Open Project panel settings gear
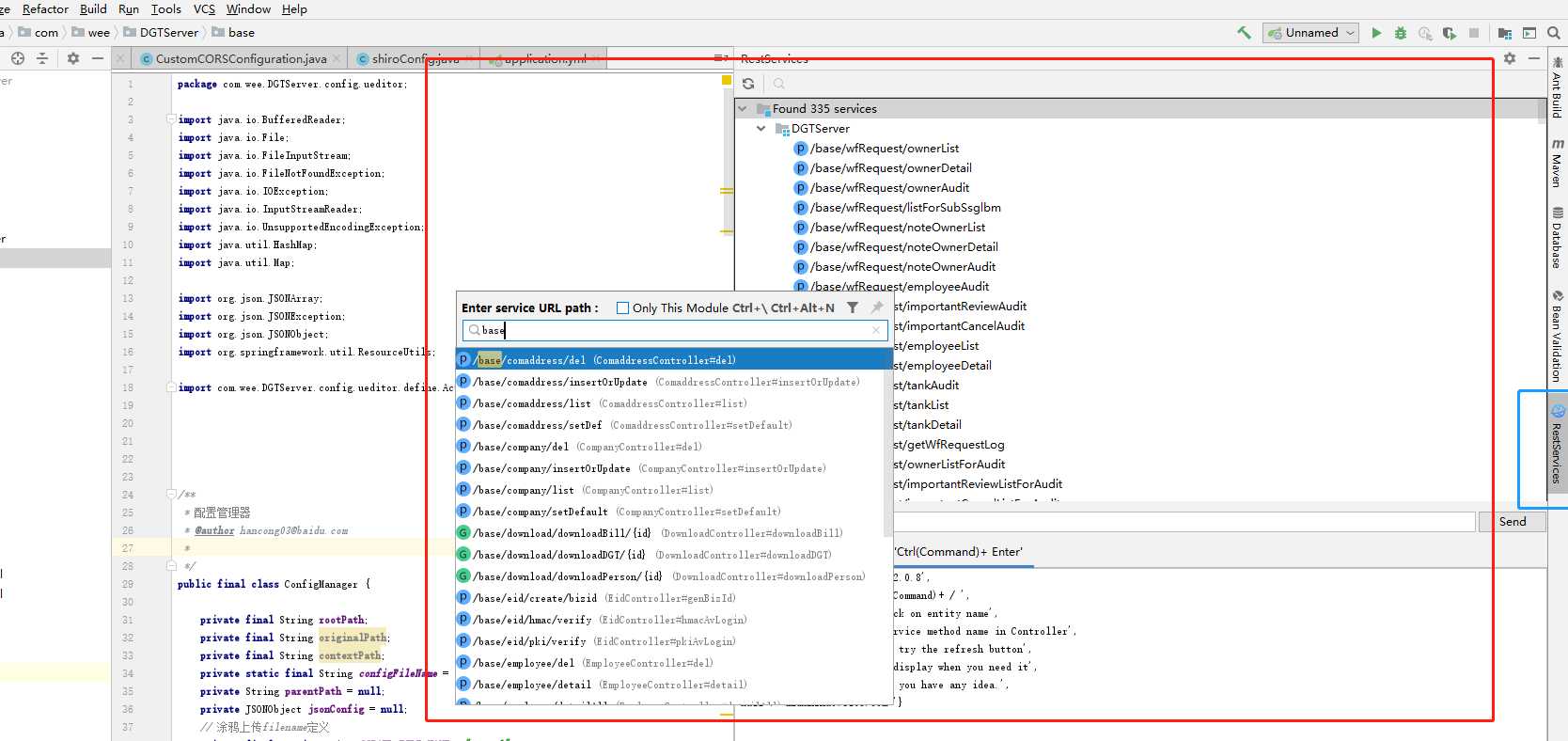The height and width of the screenshot is (741, 1568). coord(73,58)
